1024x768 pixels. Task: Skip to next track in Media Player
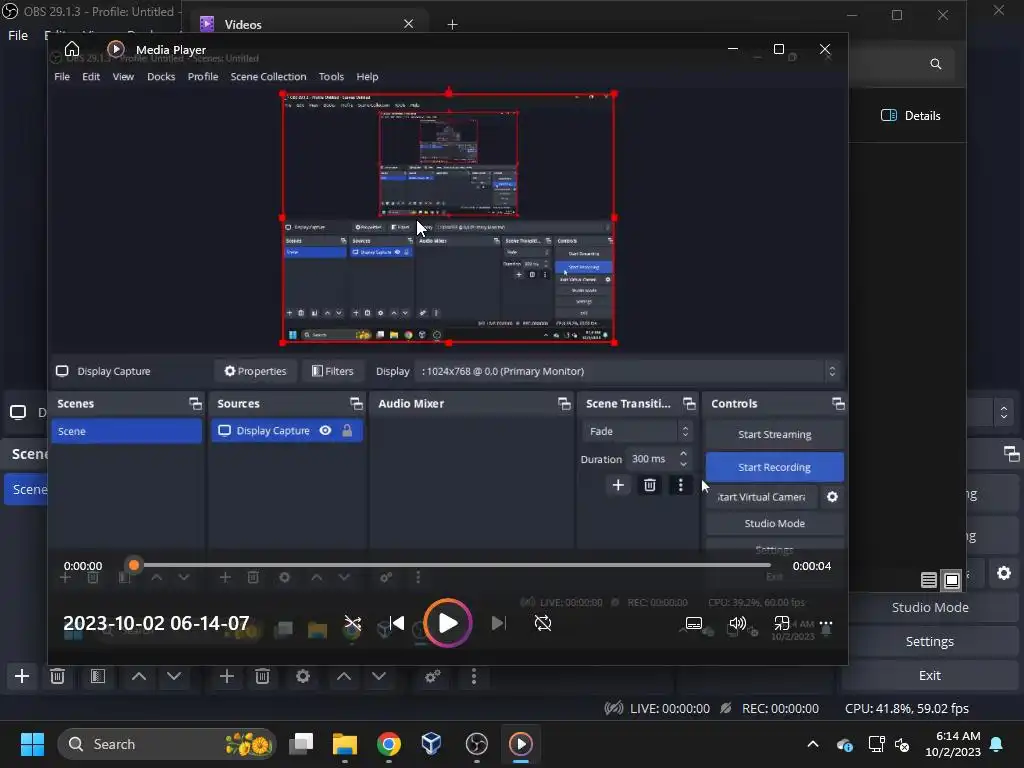click(498, 624)
